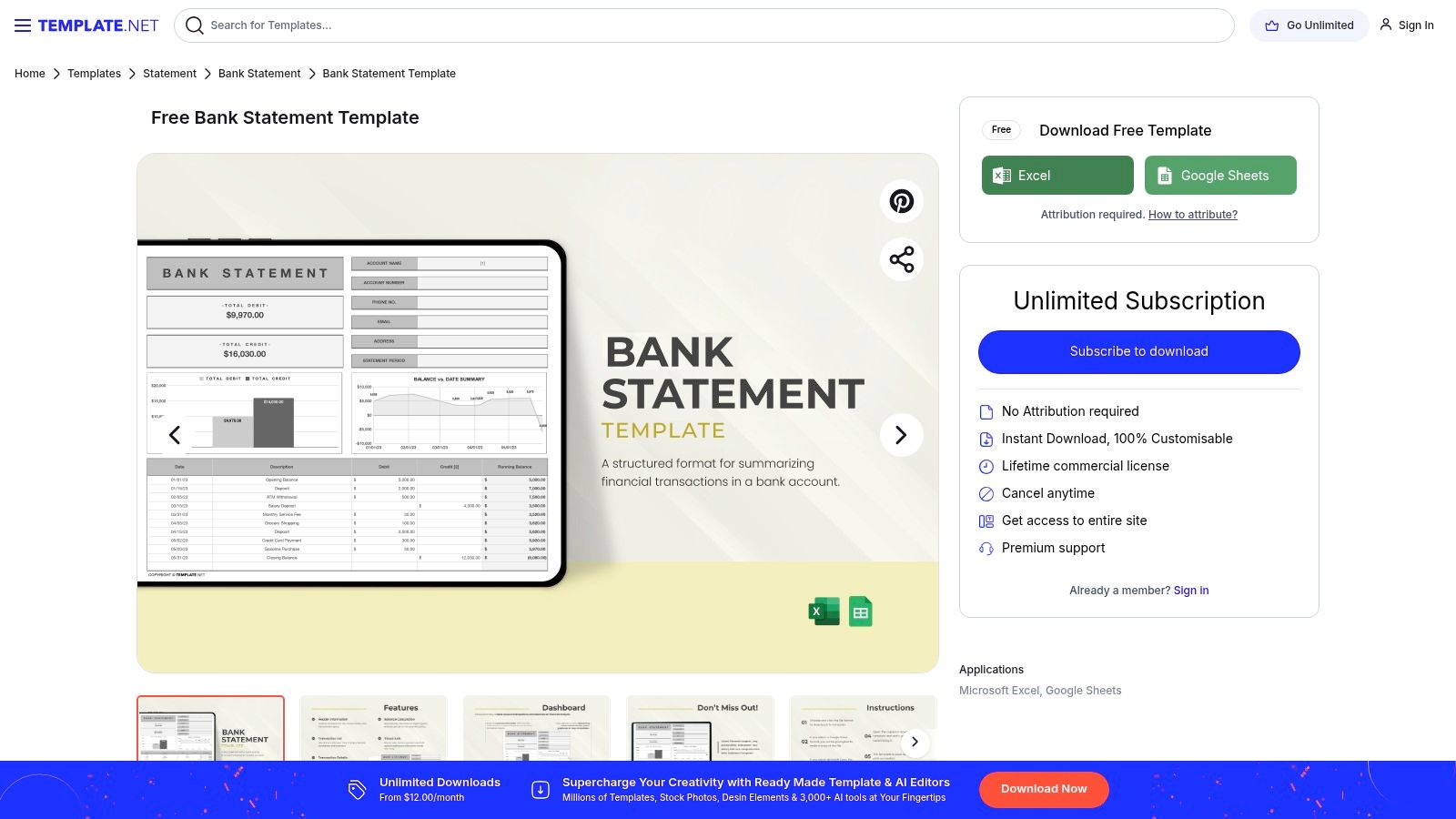Download the Excel version
This screenshot has width=1456, height=819.
(x=1057, y=176)
